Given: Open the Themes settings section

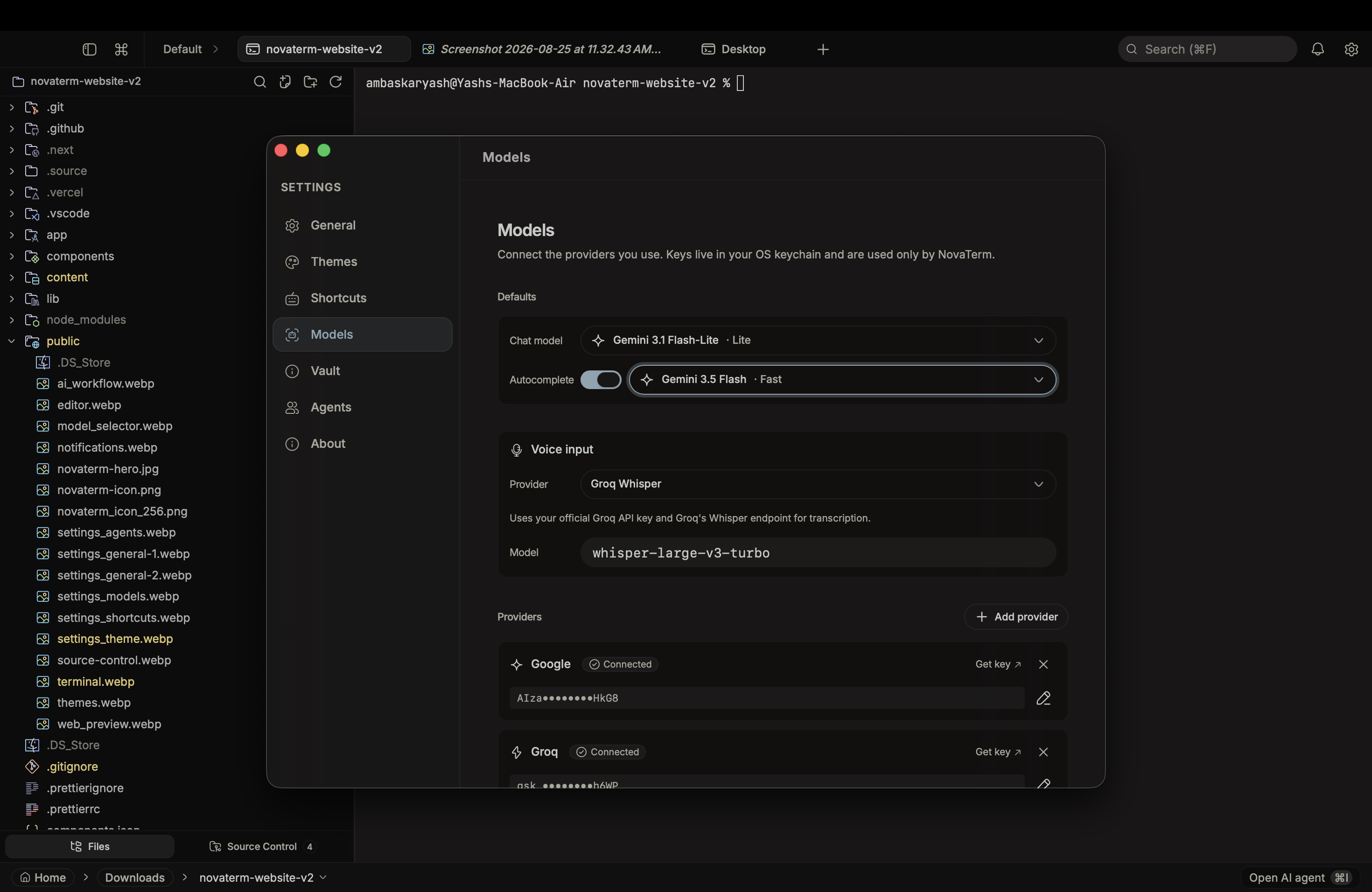Looking at the screenshot, I should [363, 262].
